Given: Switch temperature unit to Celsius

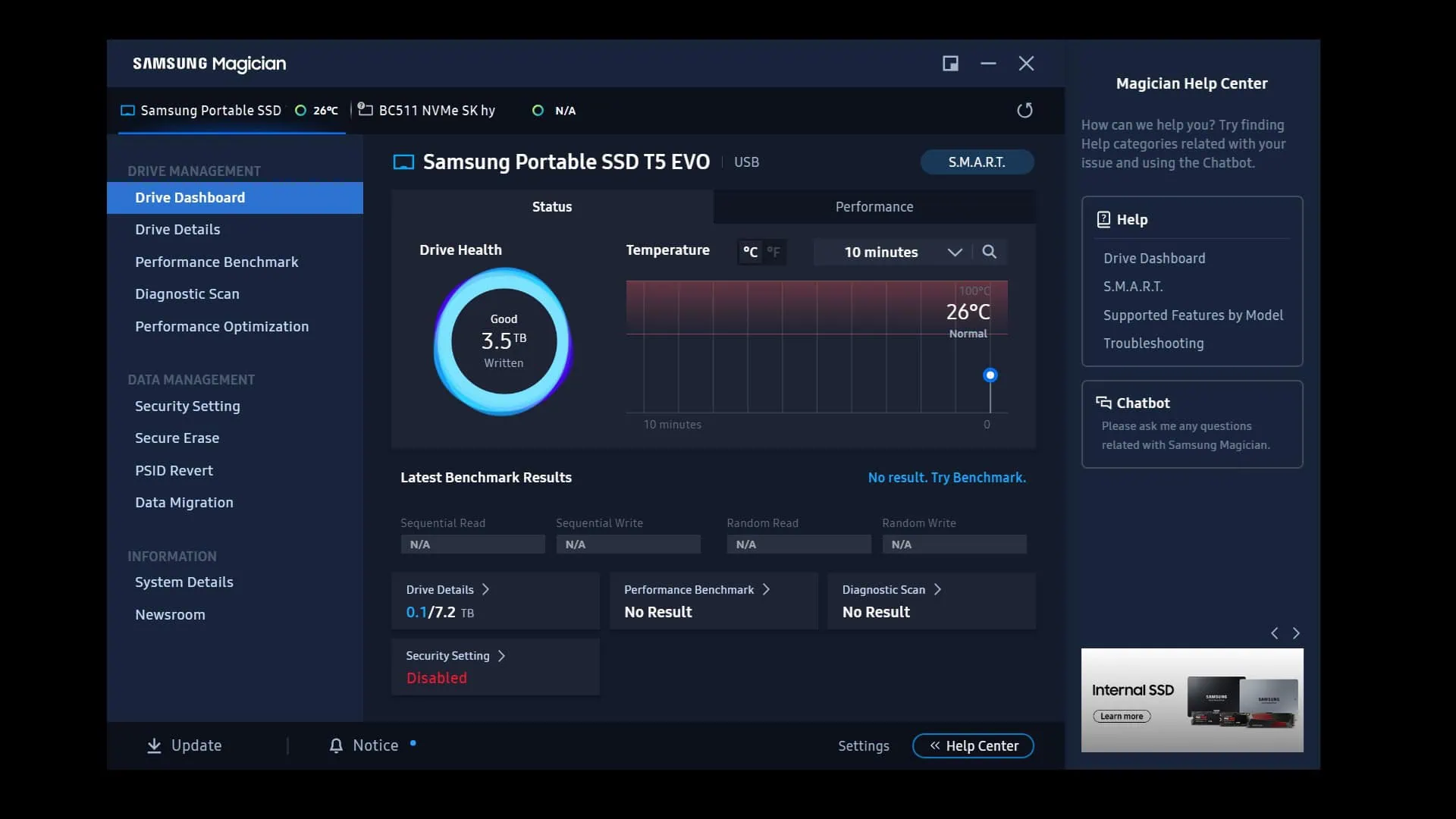Looking at the screenshot, I should pos(750,252).
